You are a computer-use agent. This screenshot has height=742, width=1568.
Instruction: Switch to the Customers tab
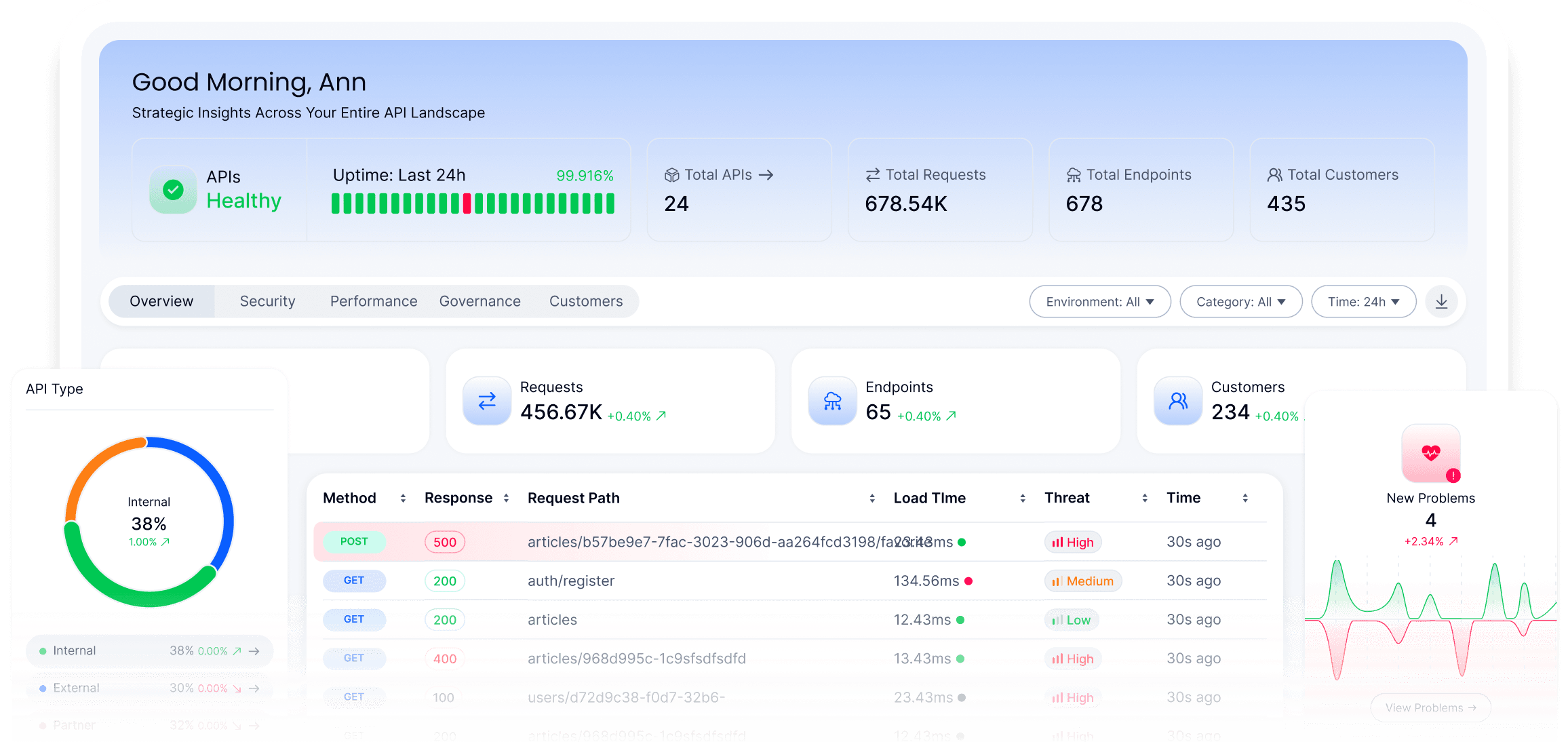[586, 302]
